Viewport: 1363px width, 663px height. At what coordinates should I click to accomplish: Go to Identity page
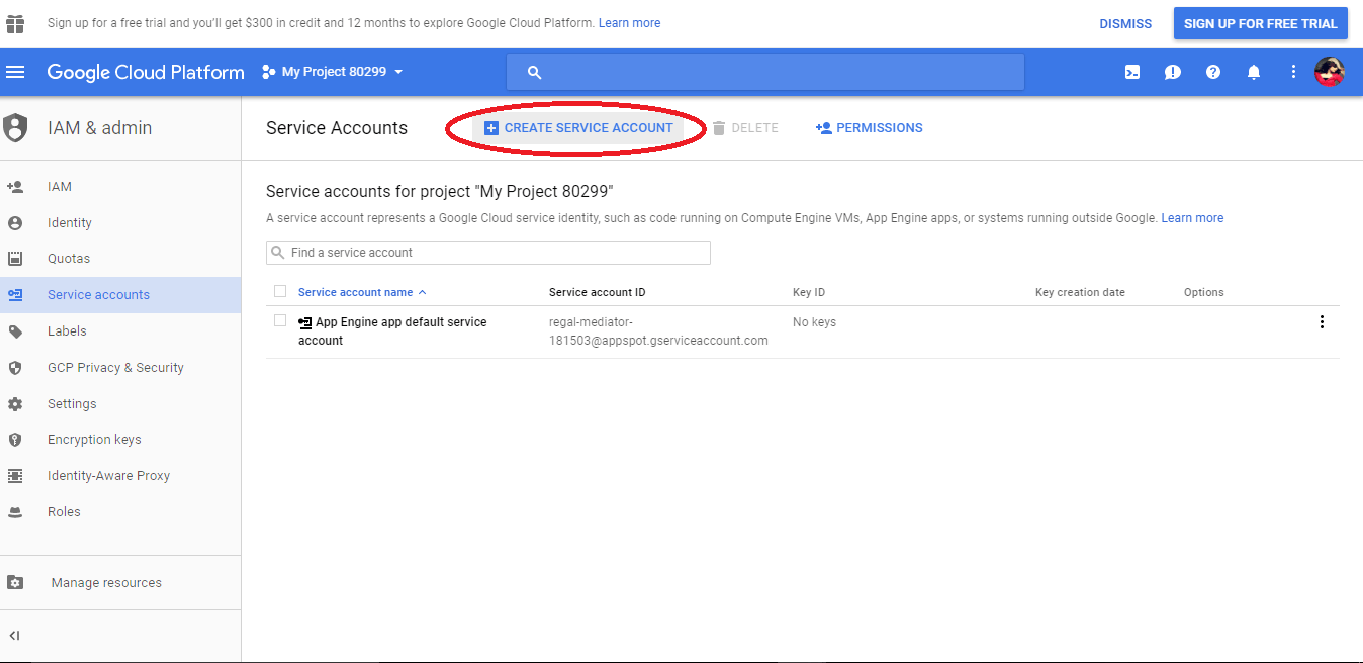point(70,223)
